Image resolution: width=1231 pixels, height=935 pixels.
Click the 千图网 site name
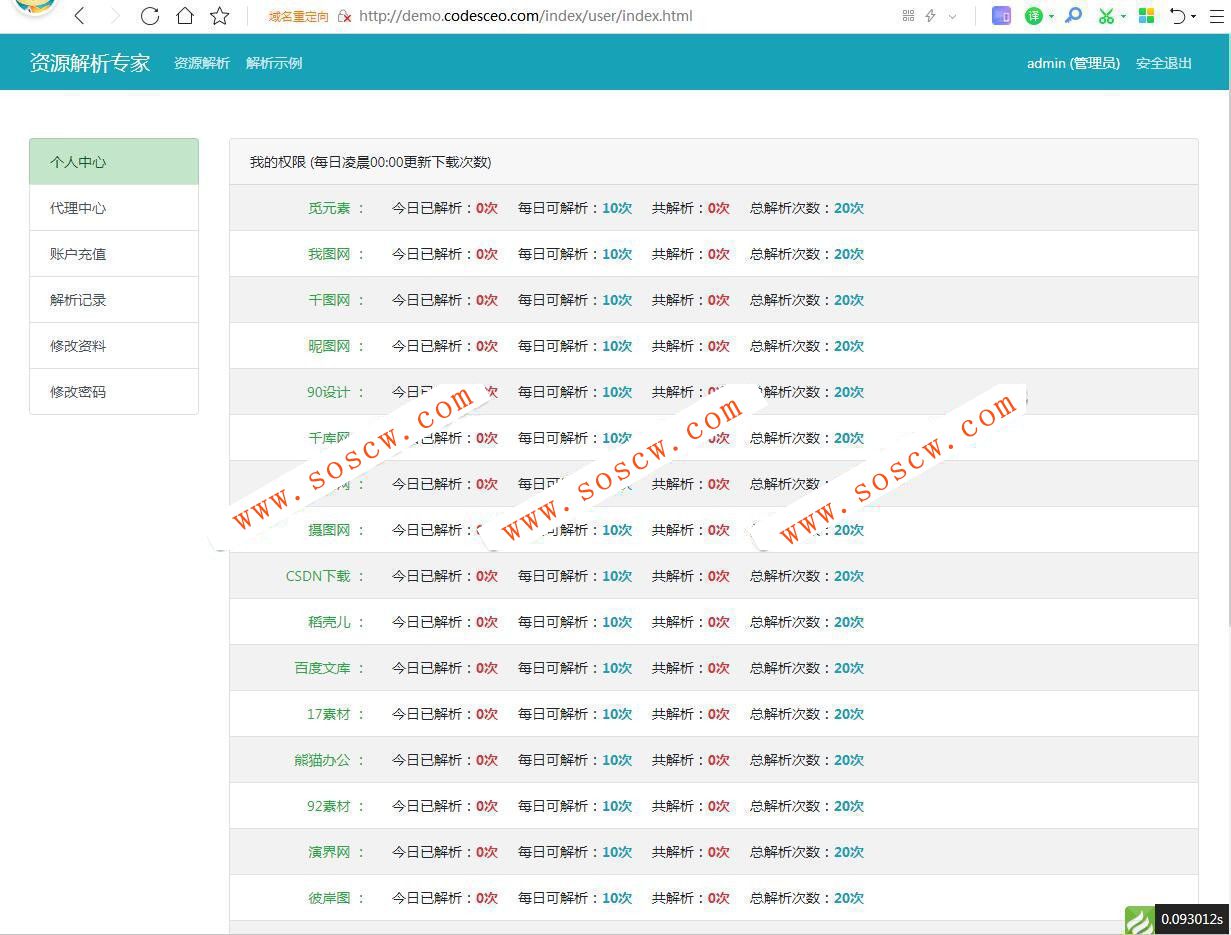[x=329, y=300]
